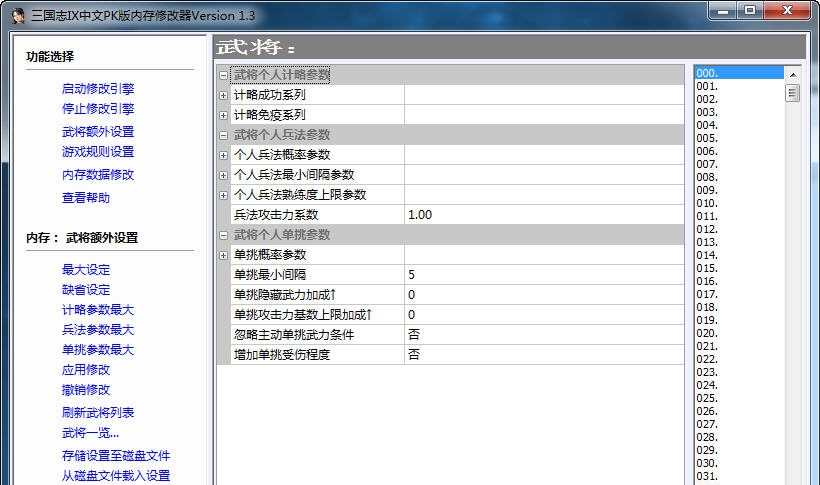Expand 个人兵法最小间隔参数
The width and height of the screenshot is (820, 485).
tap(223, 175)
